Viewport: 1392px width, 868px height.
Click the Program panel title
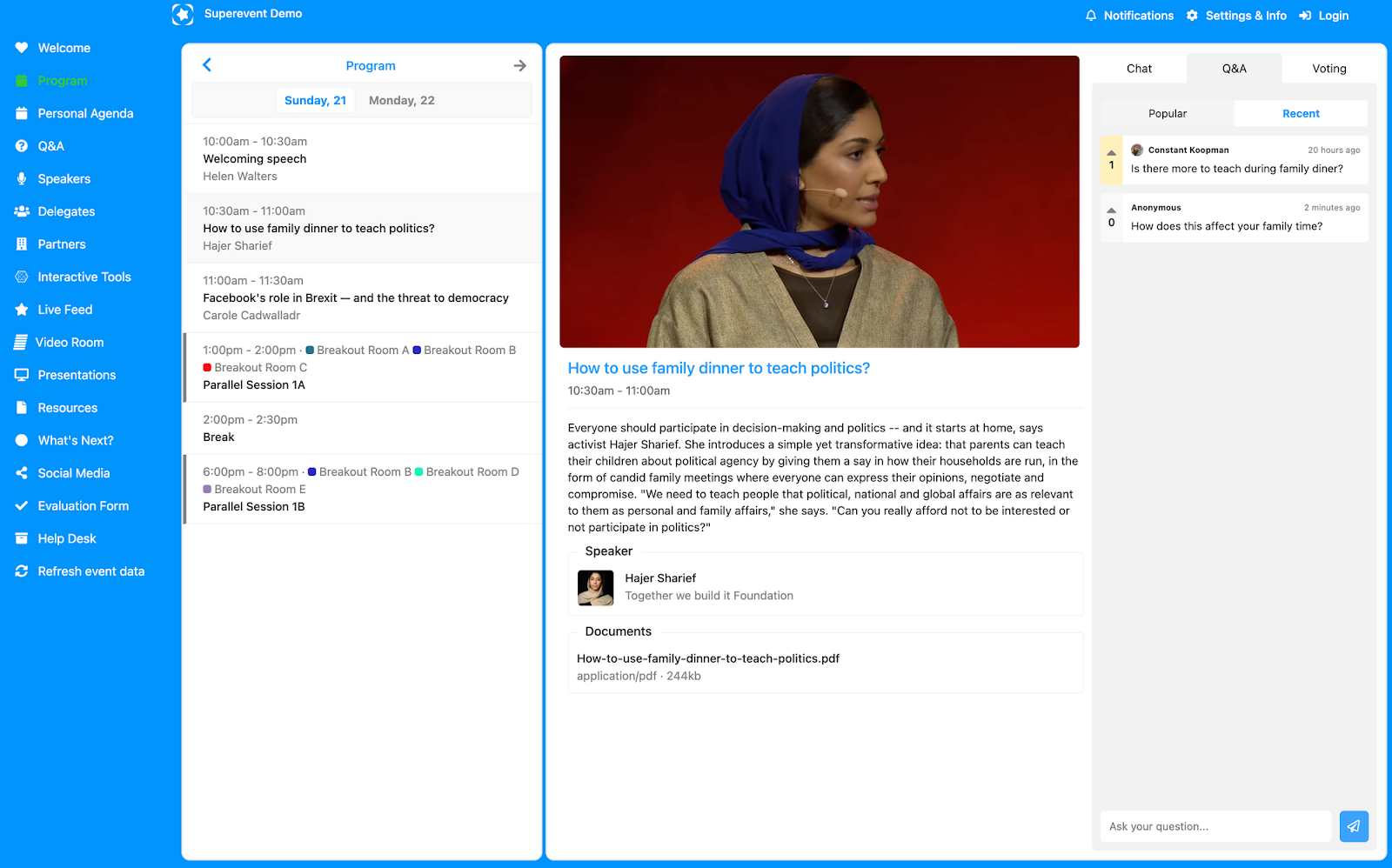coord(371,66)
